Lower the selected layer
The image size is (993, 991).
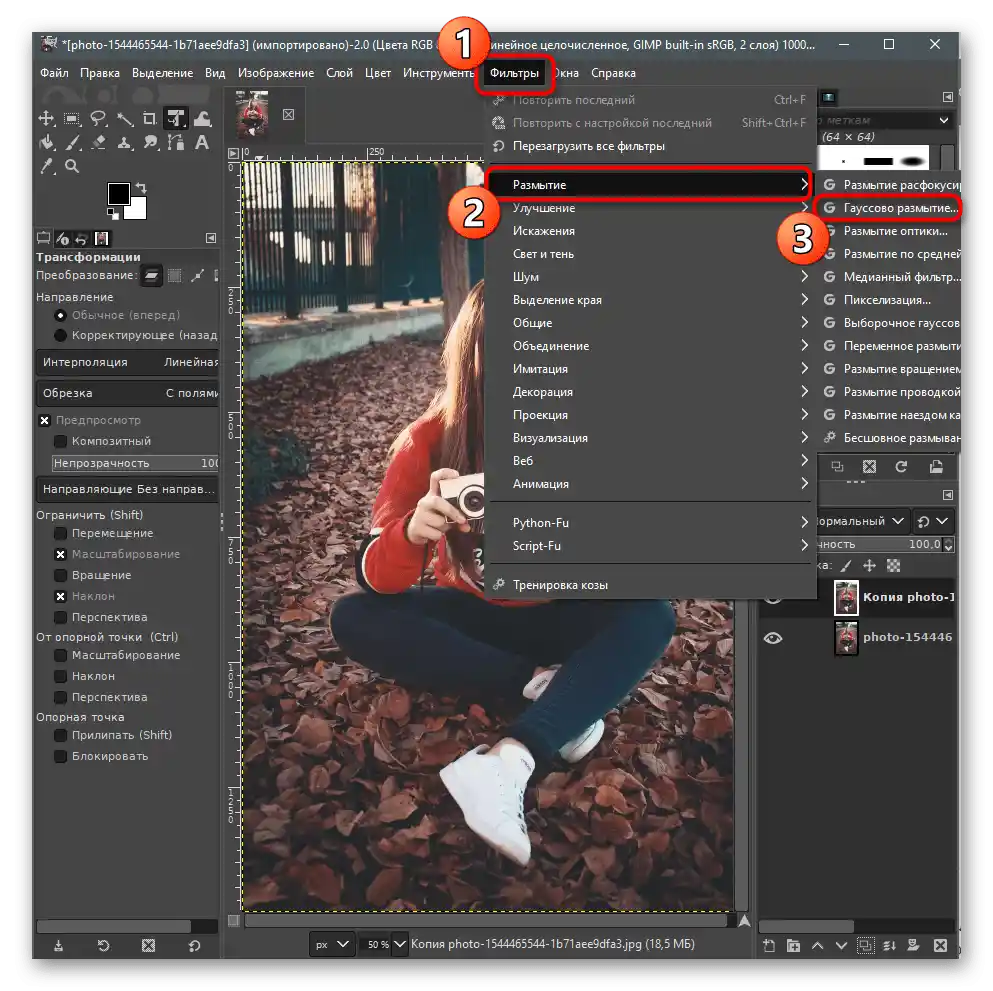841,945
